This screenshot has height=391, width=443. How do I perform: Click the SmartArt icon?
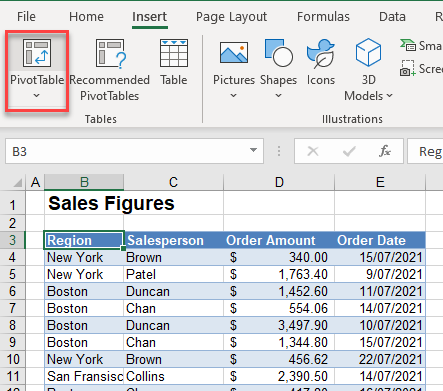click(407, 45)
